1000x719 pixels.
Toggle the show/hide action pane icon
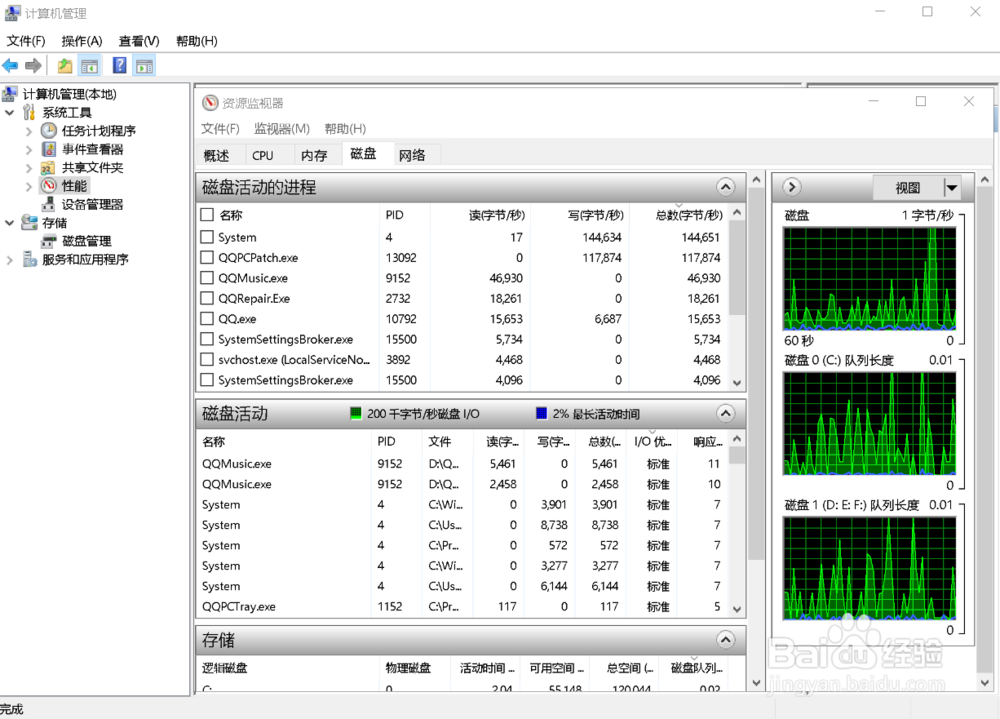pos(144,65)
